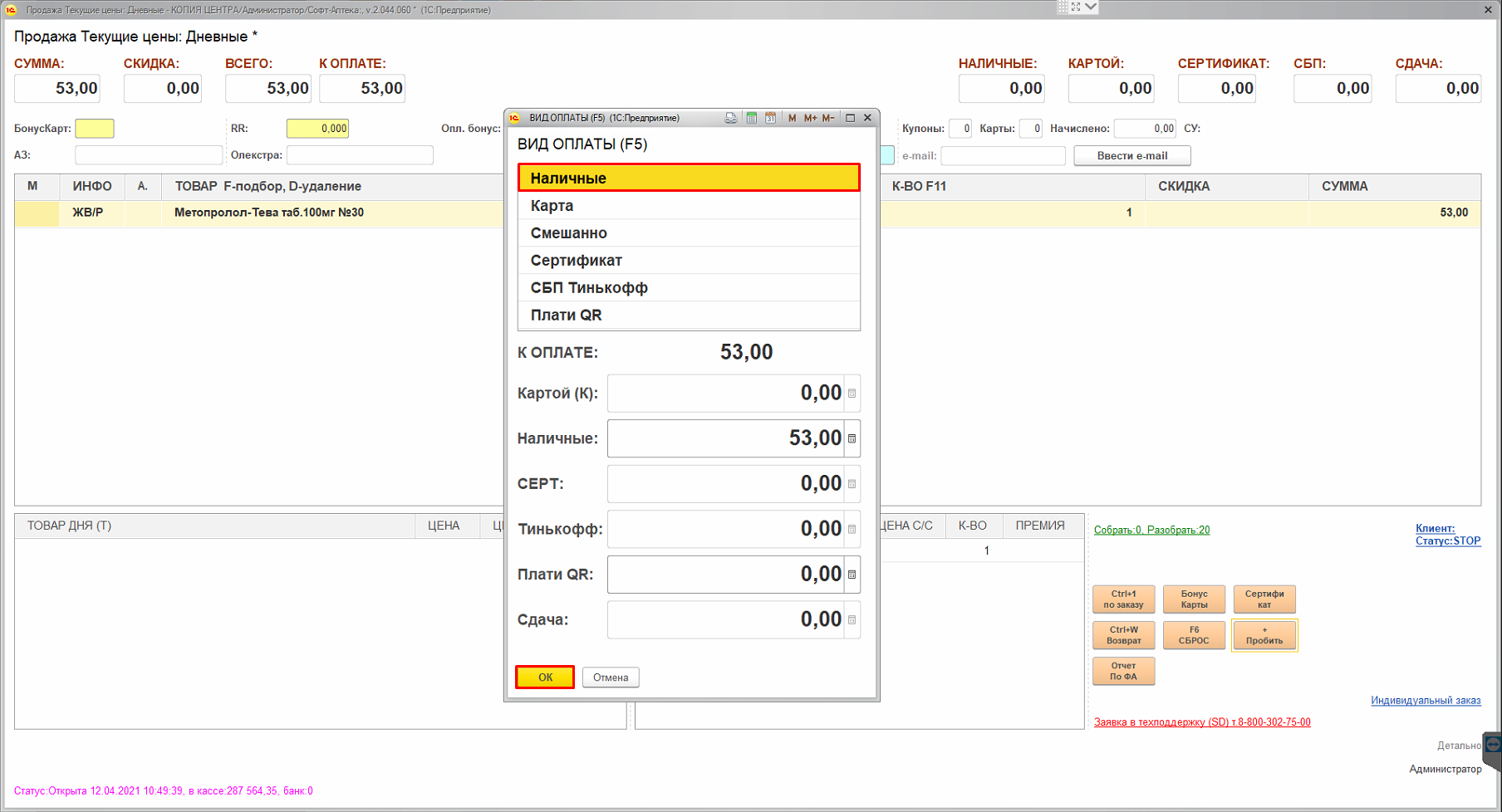Click the M- memory subtract button
This screenshot has width=1502, height=812.
(x=828, y=118)
